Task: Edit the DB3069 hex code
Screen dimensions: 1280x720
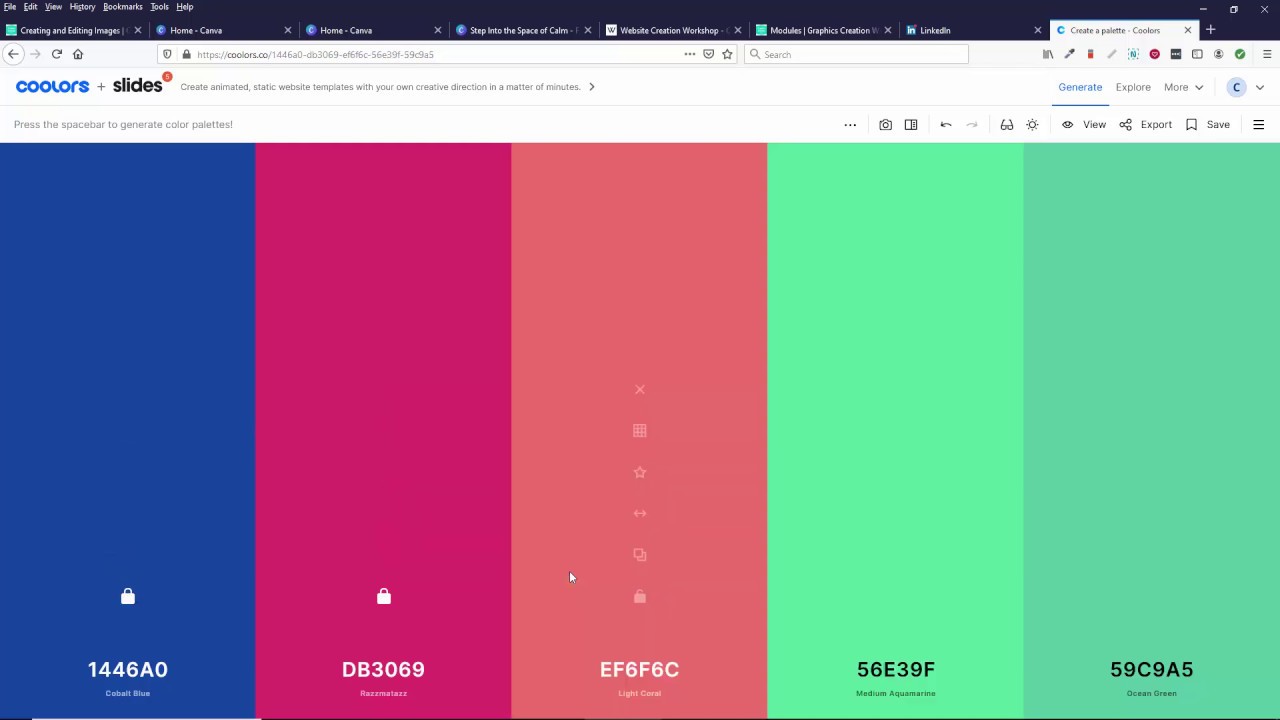Action: click(384, 670)
